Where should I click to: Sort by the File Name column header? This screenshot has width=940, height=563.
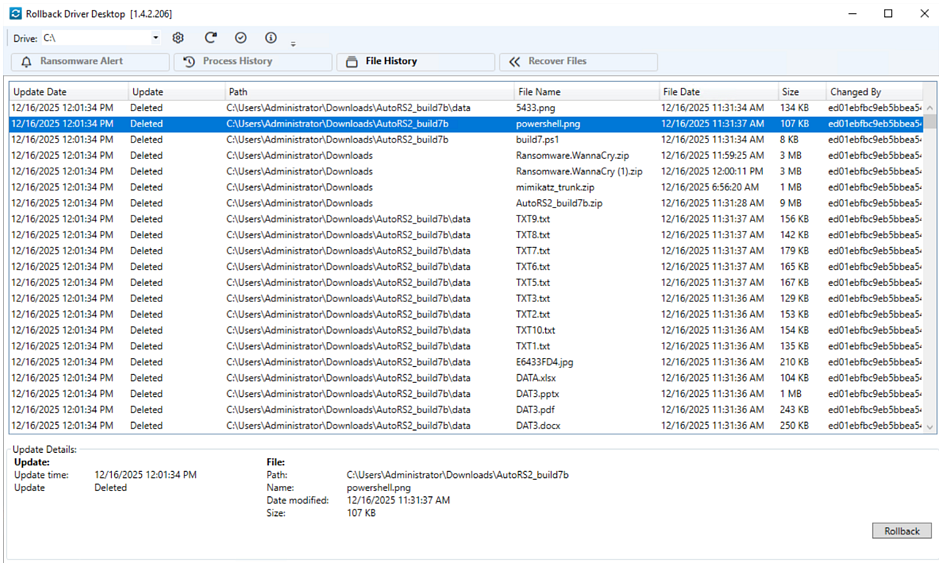tap(586, 92)
